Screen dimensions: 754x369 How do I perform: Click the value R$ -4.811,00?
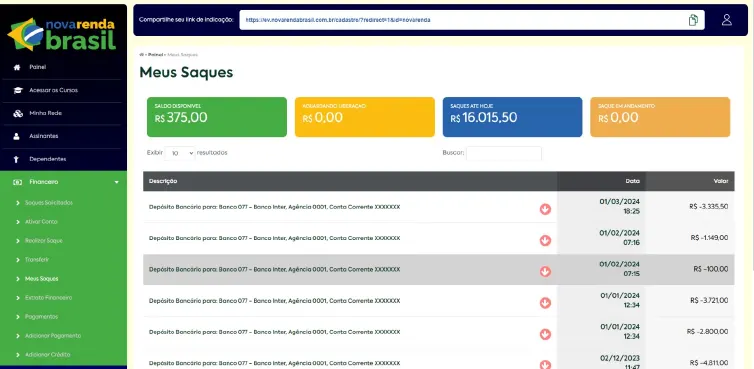pos(709,363)
